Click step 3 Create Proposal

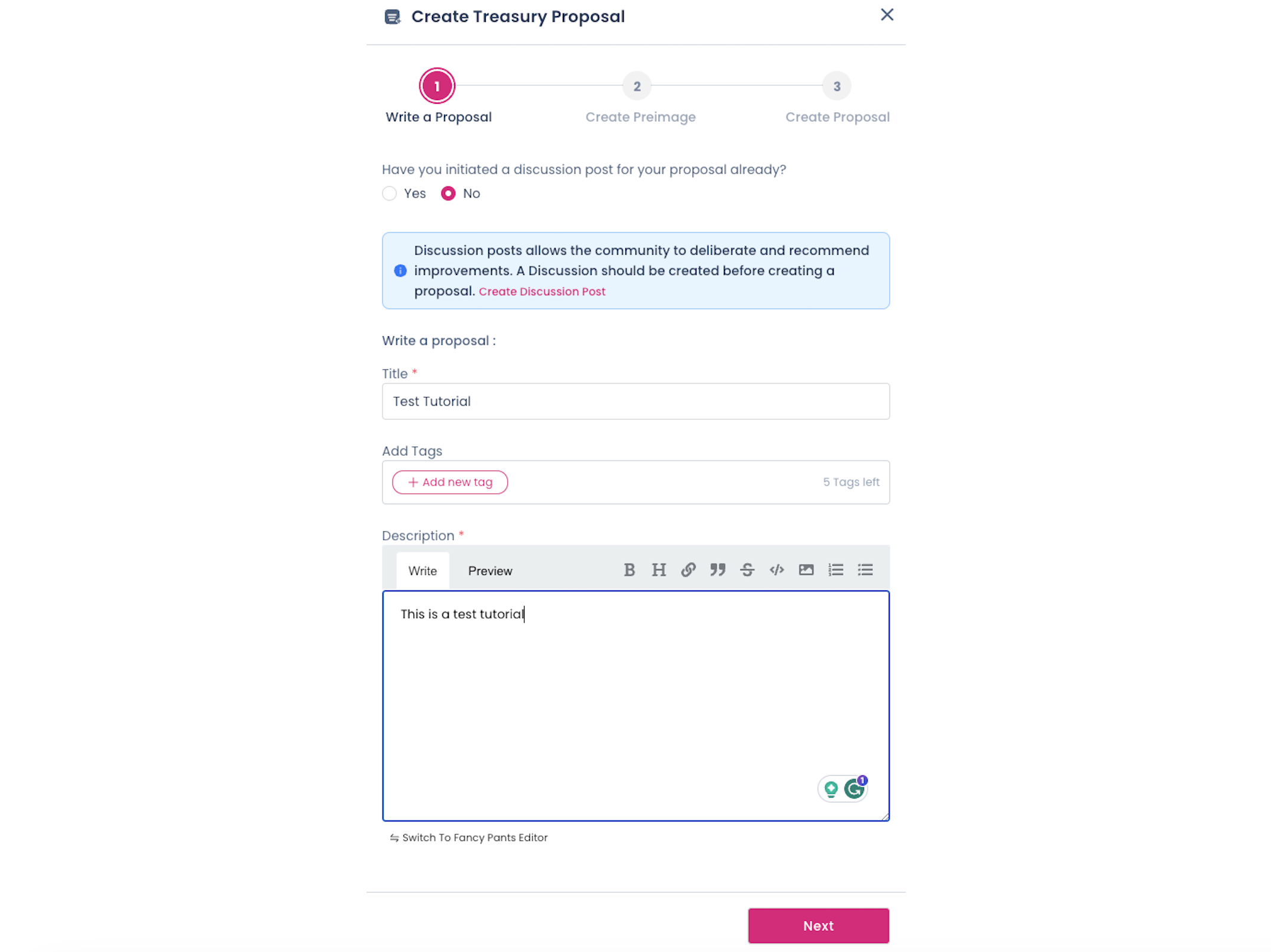coord(837,86)
